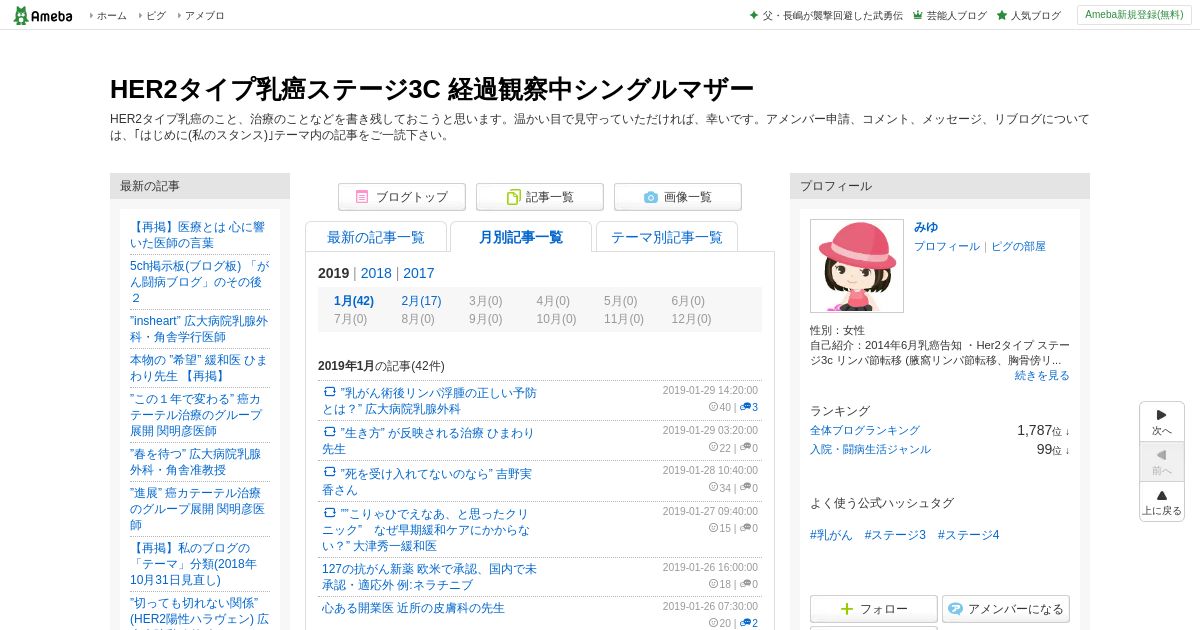Select year 2017
This screenshot has height=630, width=1200.
pyautogui.click(x=419, y=273)
